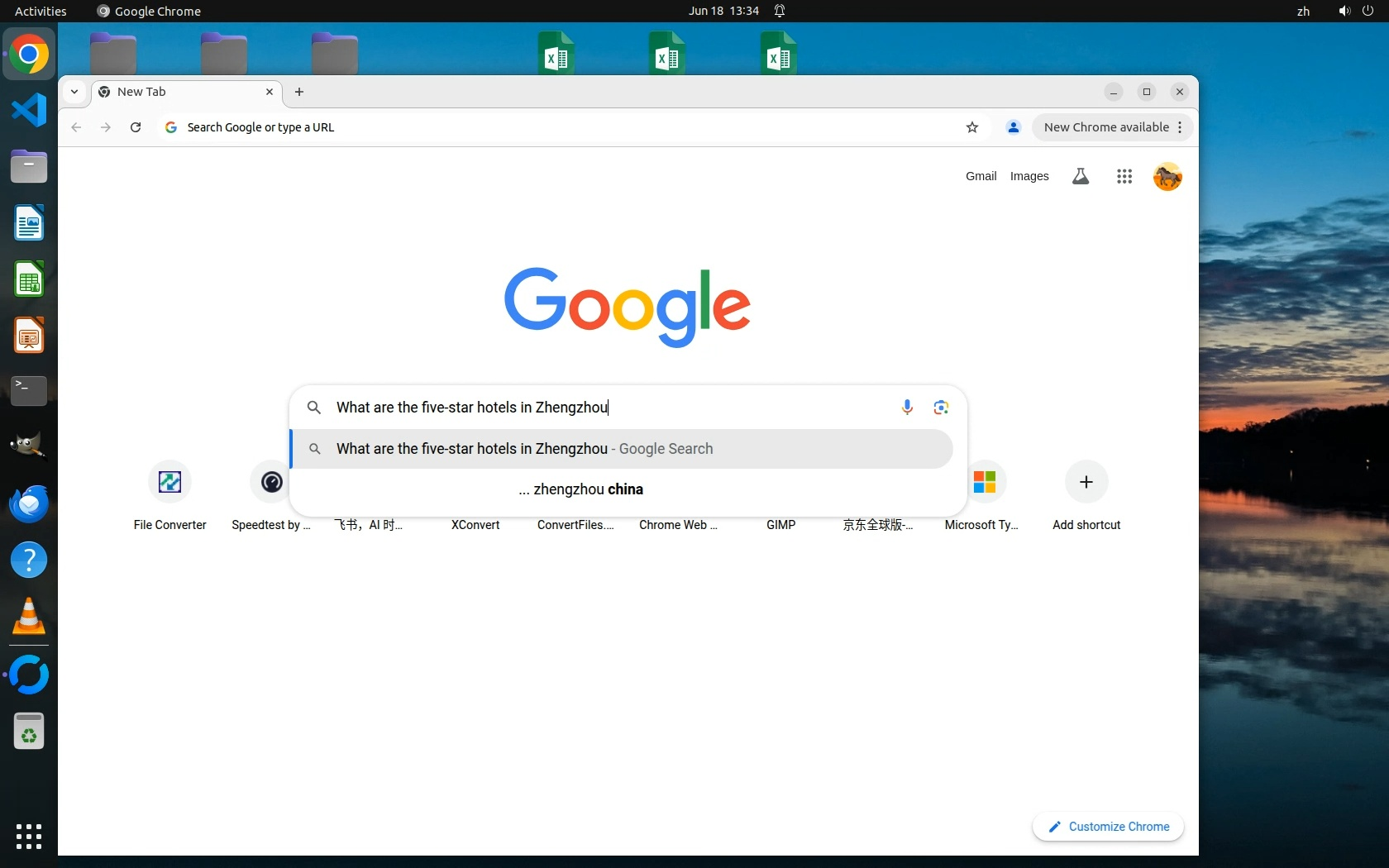Launch Visual Studio Code from the dock
This screenshot has height=868, width=1389.
[29, 110]
